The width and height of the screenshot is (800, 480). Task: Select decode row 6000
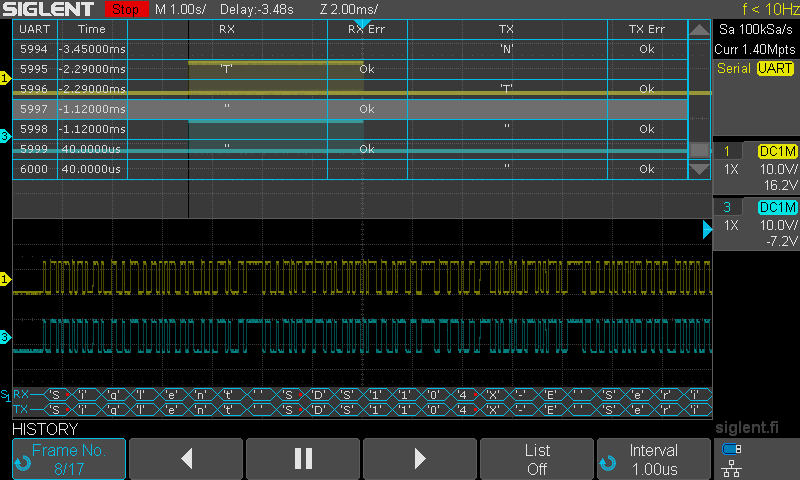point(350,169)
